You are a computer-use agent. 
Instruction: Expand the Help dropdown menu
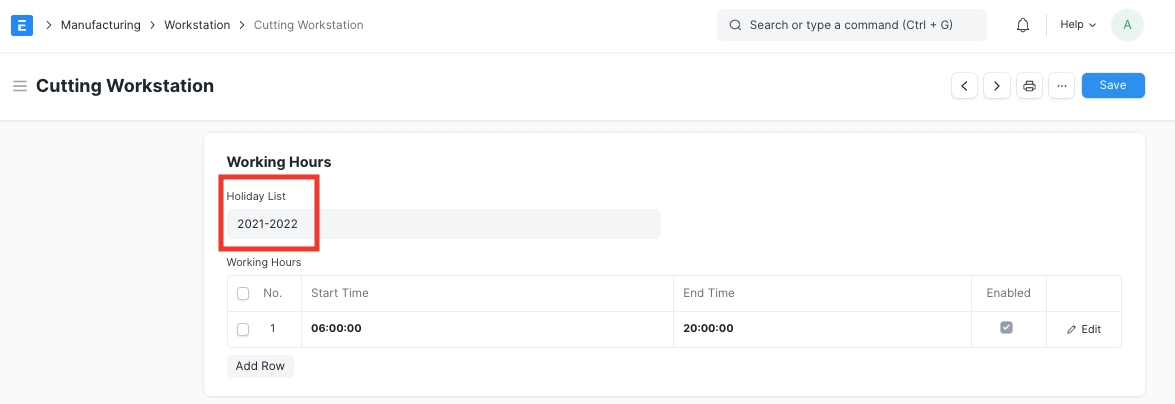(x=1078, y=25)
